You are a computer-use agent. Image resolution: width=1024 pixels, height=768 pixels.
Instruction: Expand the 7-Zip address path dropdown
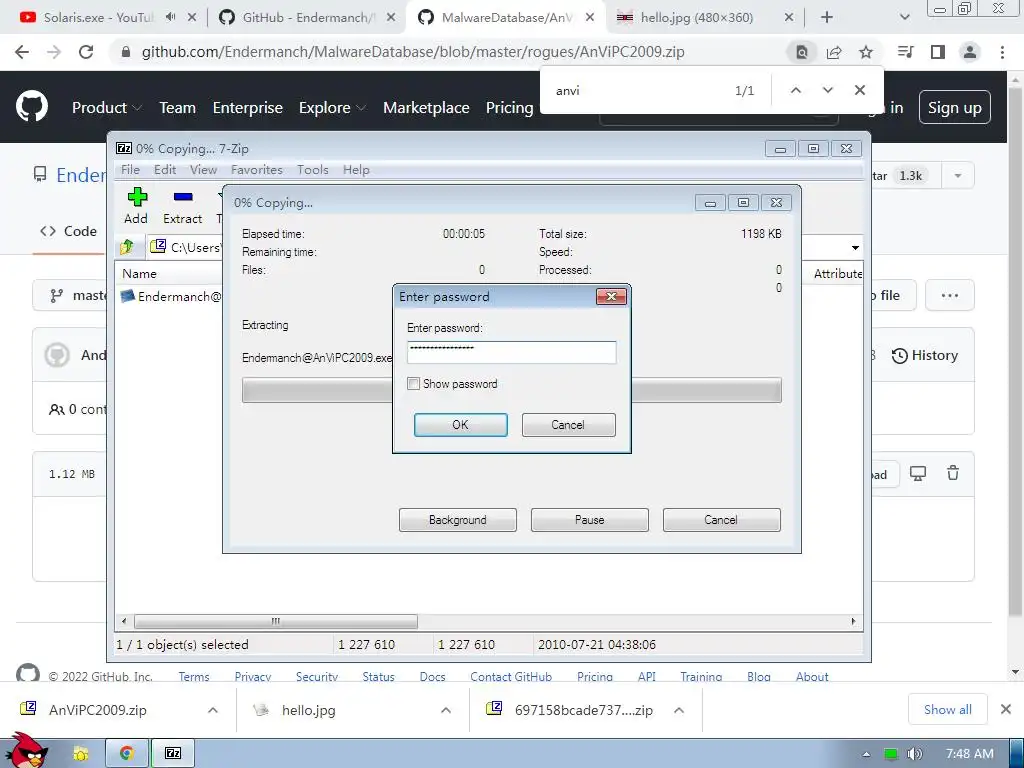(x=855, y=248)
